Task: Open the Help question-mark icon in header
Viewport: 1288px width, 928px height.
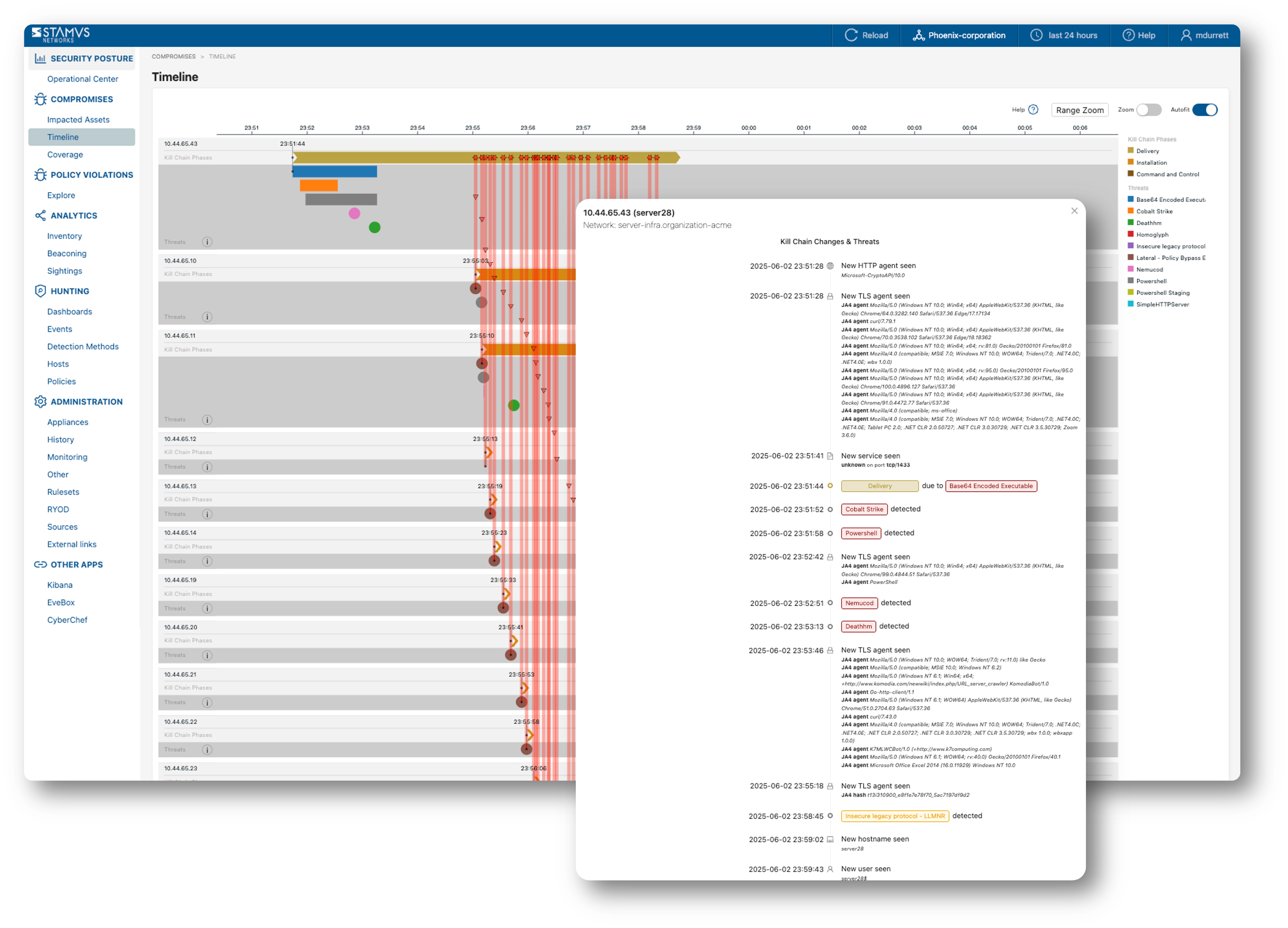Action: click(x=1128, y=35)
